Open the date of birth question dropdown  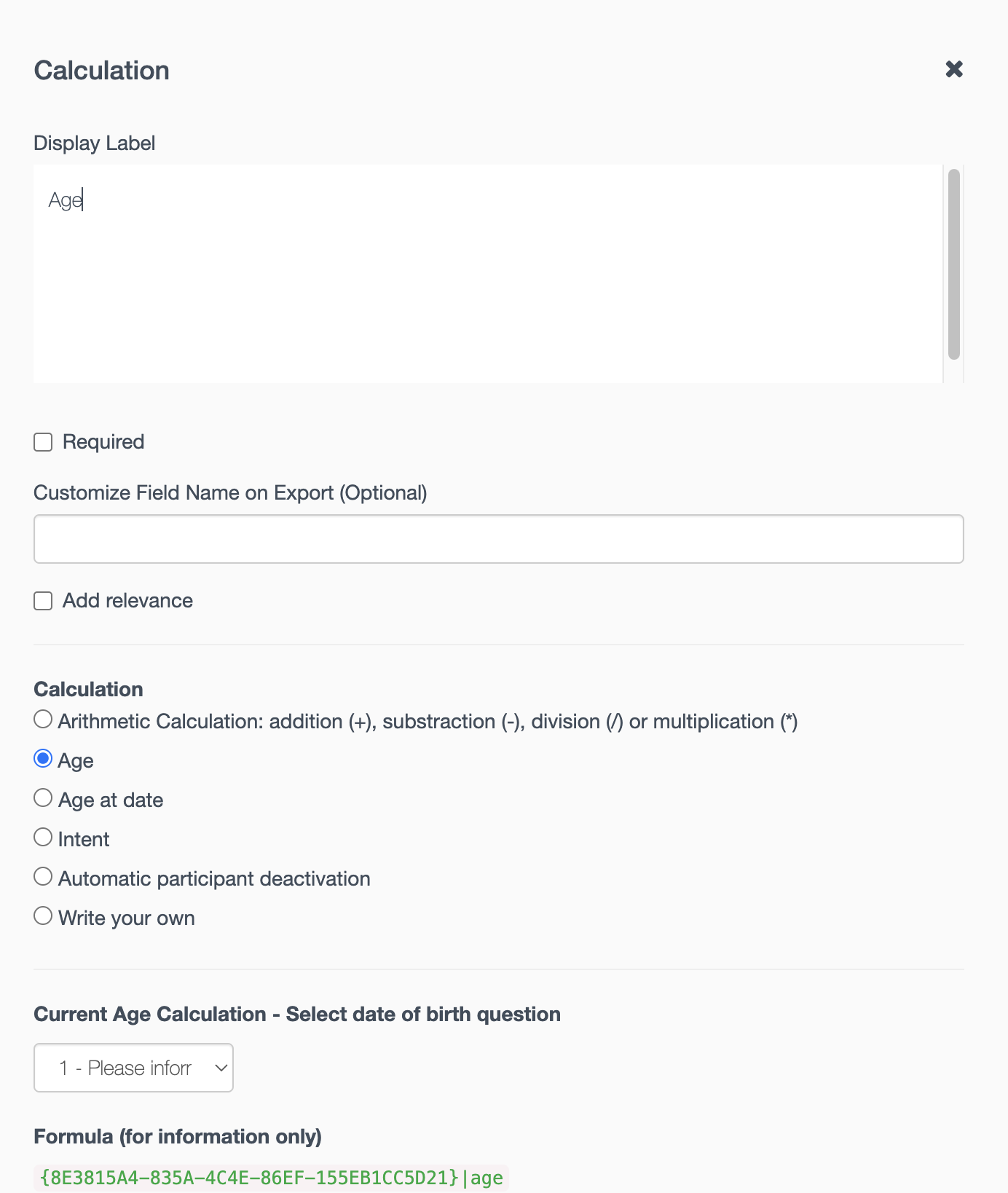(133, 1068)
